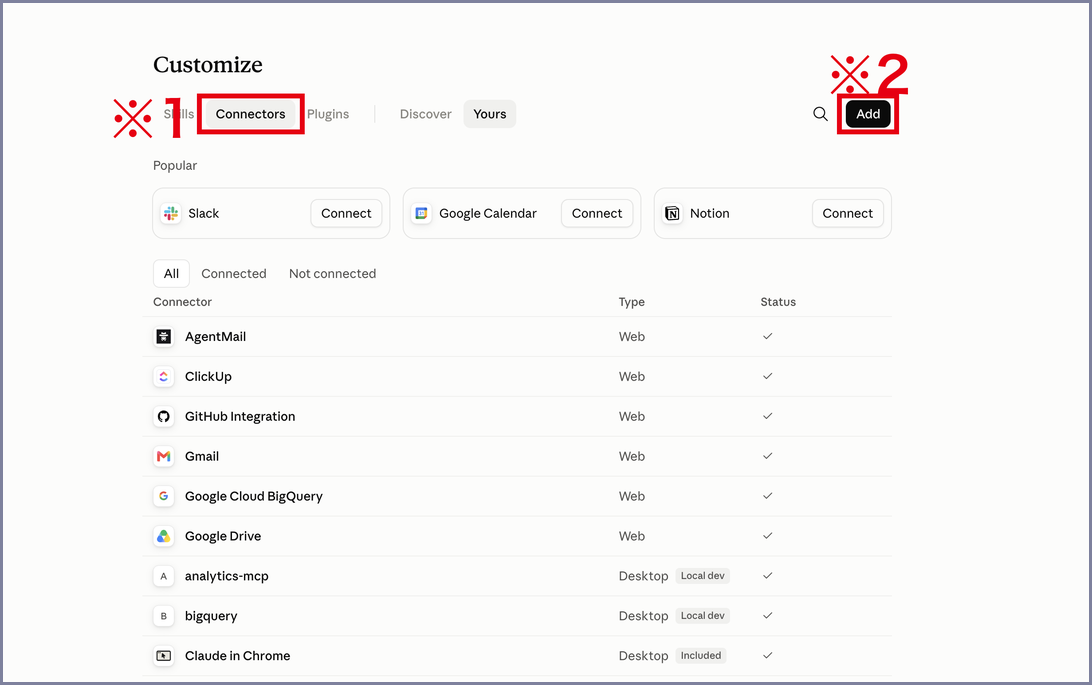Filter list by Connected

tap(234, 274)
